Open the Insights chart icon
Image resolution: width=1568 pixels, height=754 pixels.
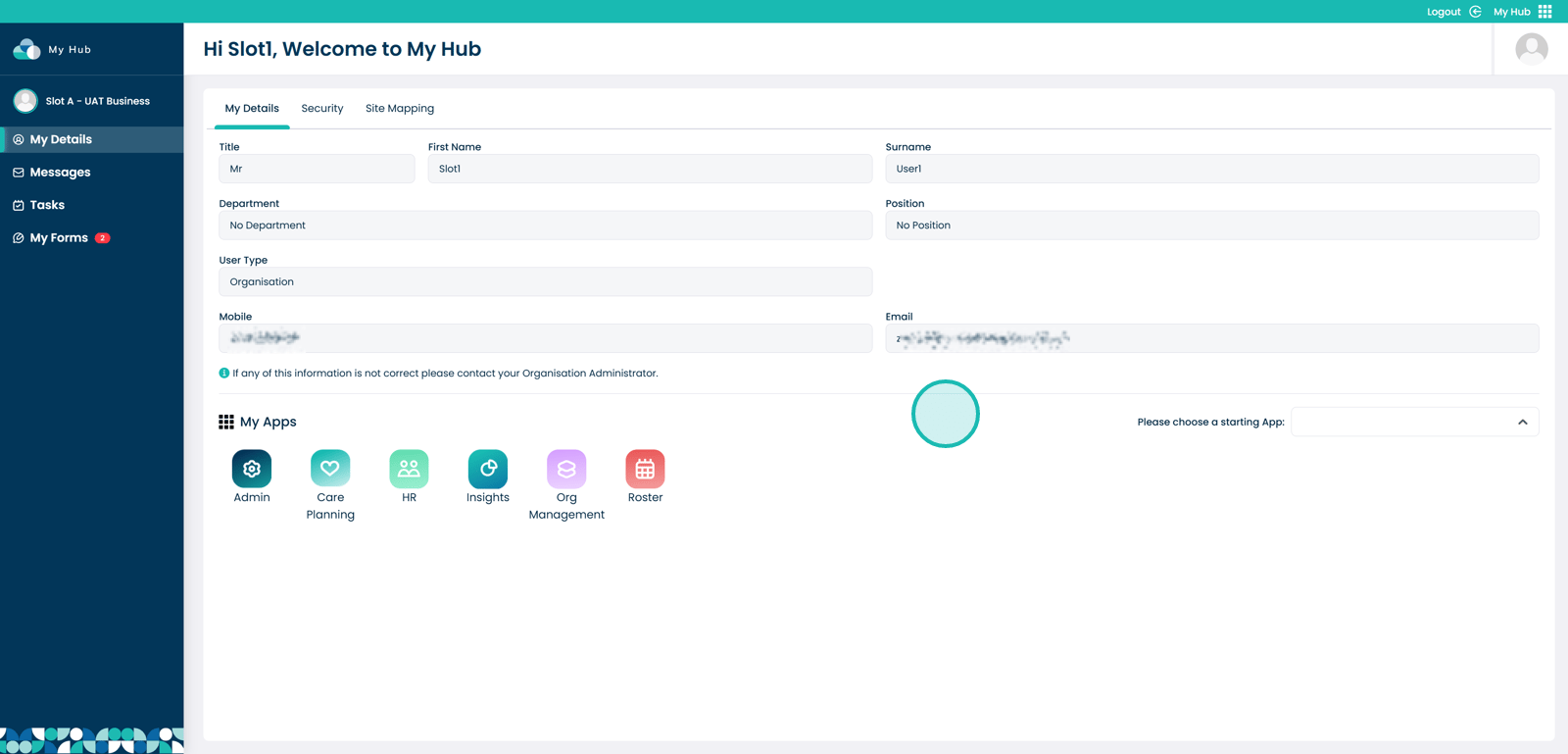pyautogui.click(x=488, y=469)
